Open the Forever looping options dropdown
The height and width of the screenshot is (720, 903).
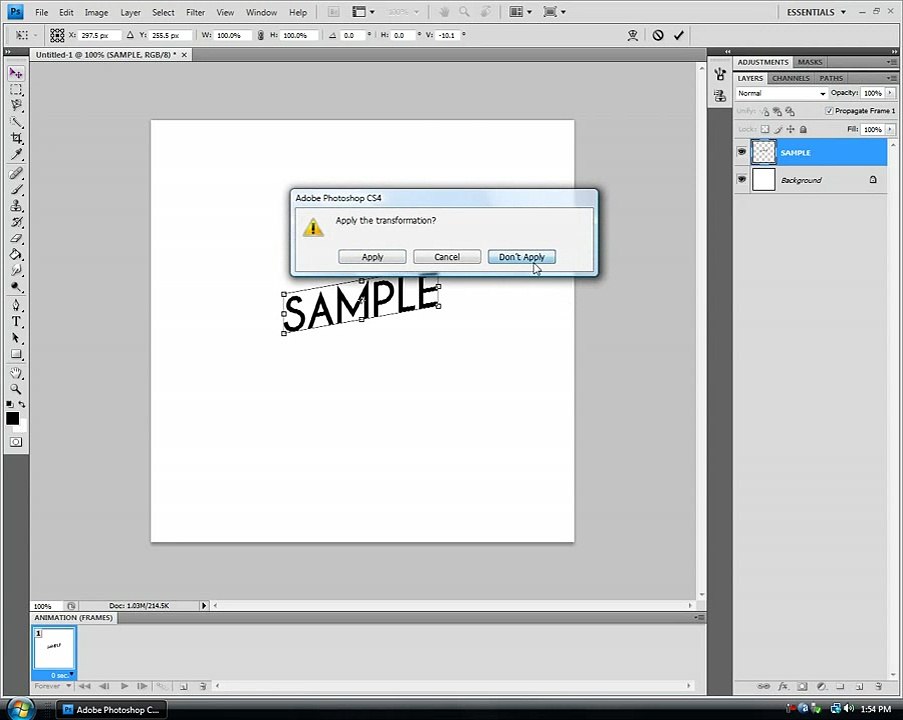click(x=52, y=686)
